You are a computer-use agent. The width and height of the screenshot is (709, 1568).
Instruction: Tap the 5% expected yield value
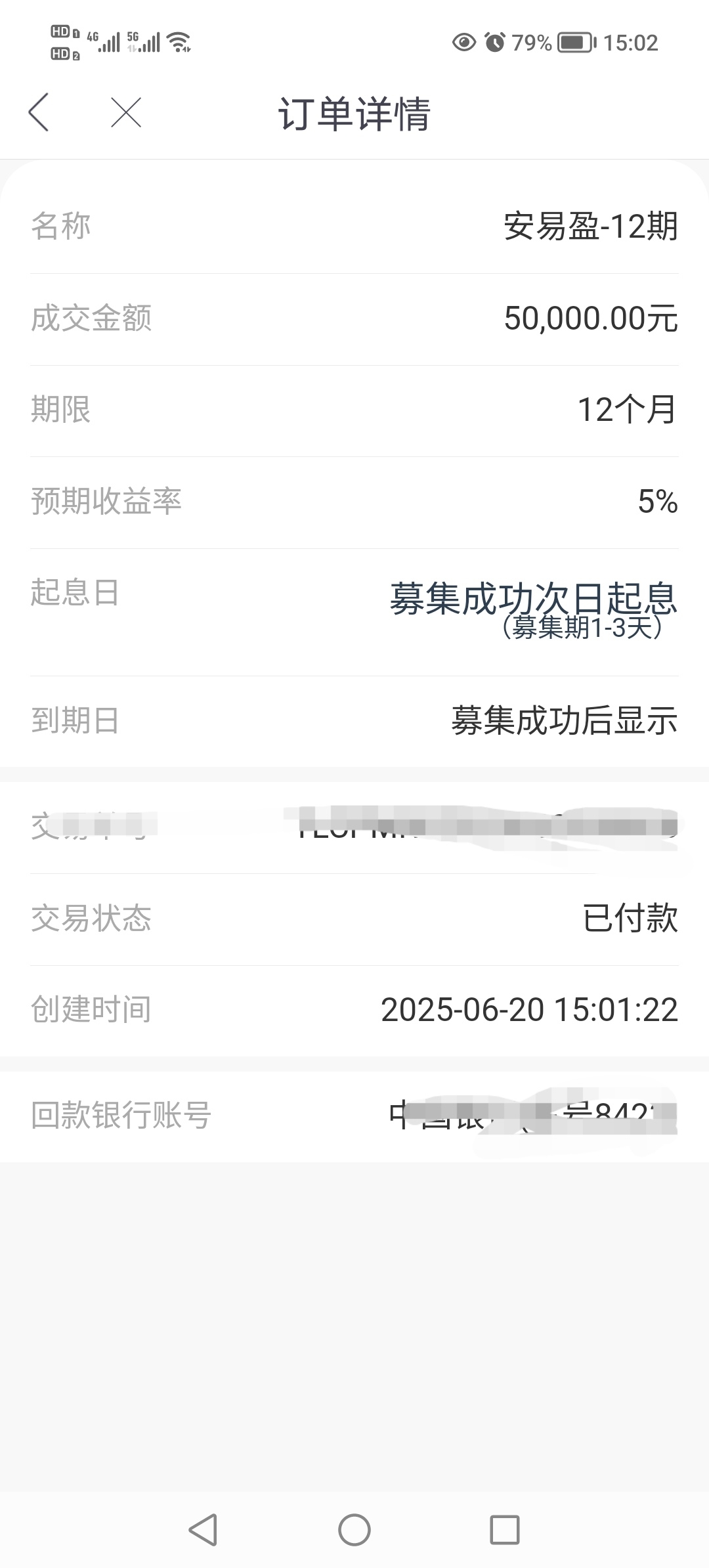click(658, 502)
